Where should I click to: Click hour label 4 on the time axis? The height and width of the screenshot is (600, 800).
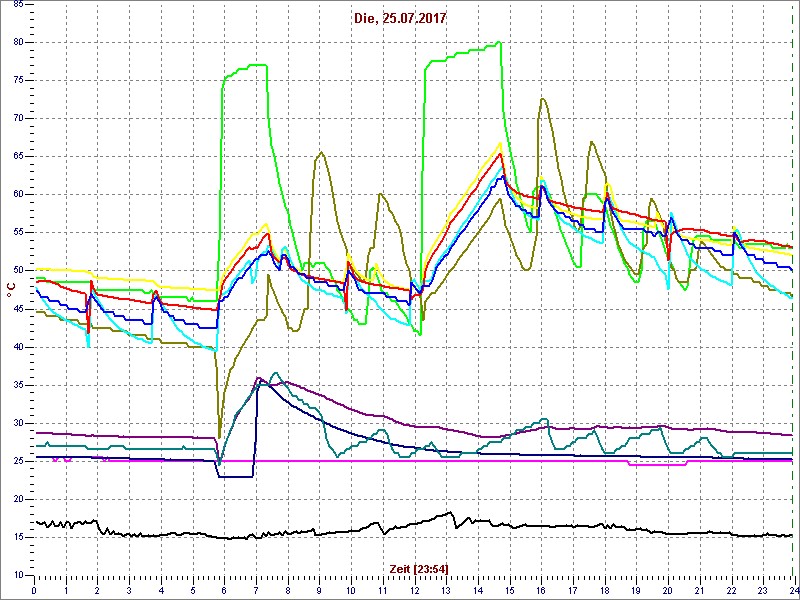click(161, 590)
